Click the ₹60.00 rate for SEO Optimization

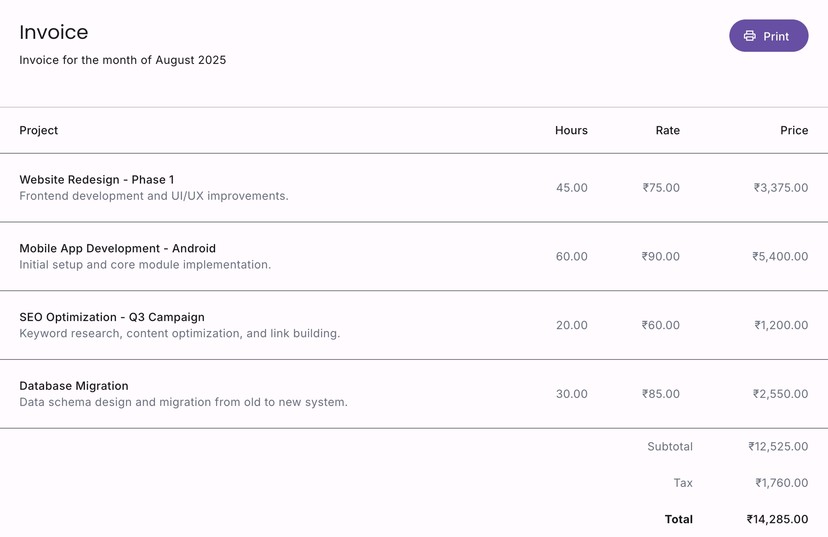point(661,325)
